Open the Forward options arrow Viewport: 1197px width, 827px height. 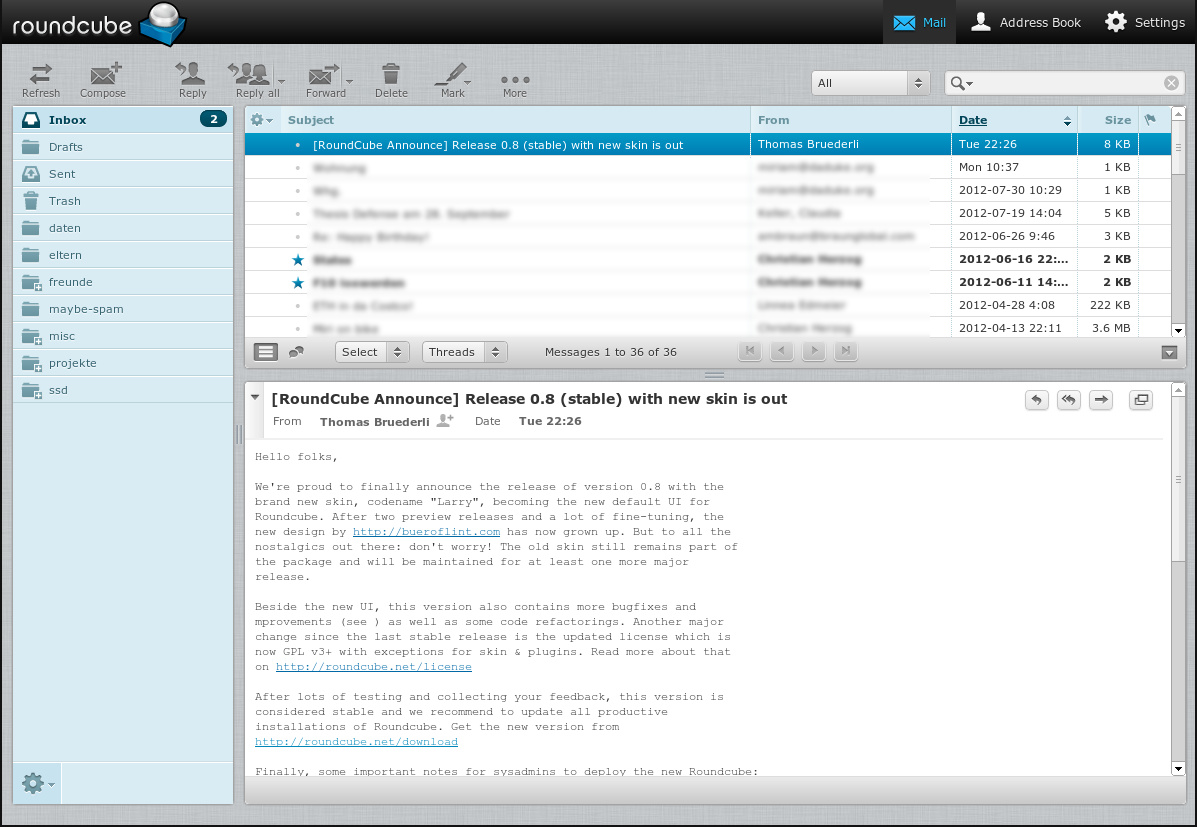350,81
